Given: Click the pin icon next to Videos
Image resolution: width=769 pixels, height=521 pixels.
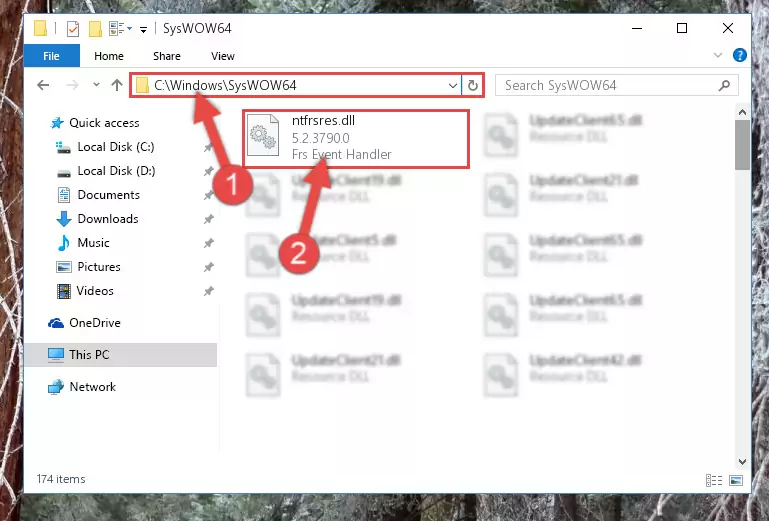Looking at the screenshot, I should 208,291.
